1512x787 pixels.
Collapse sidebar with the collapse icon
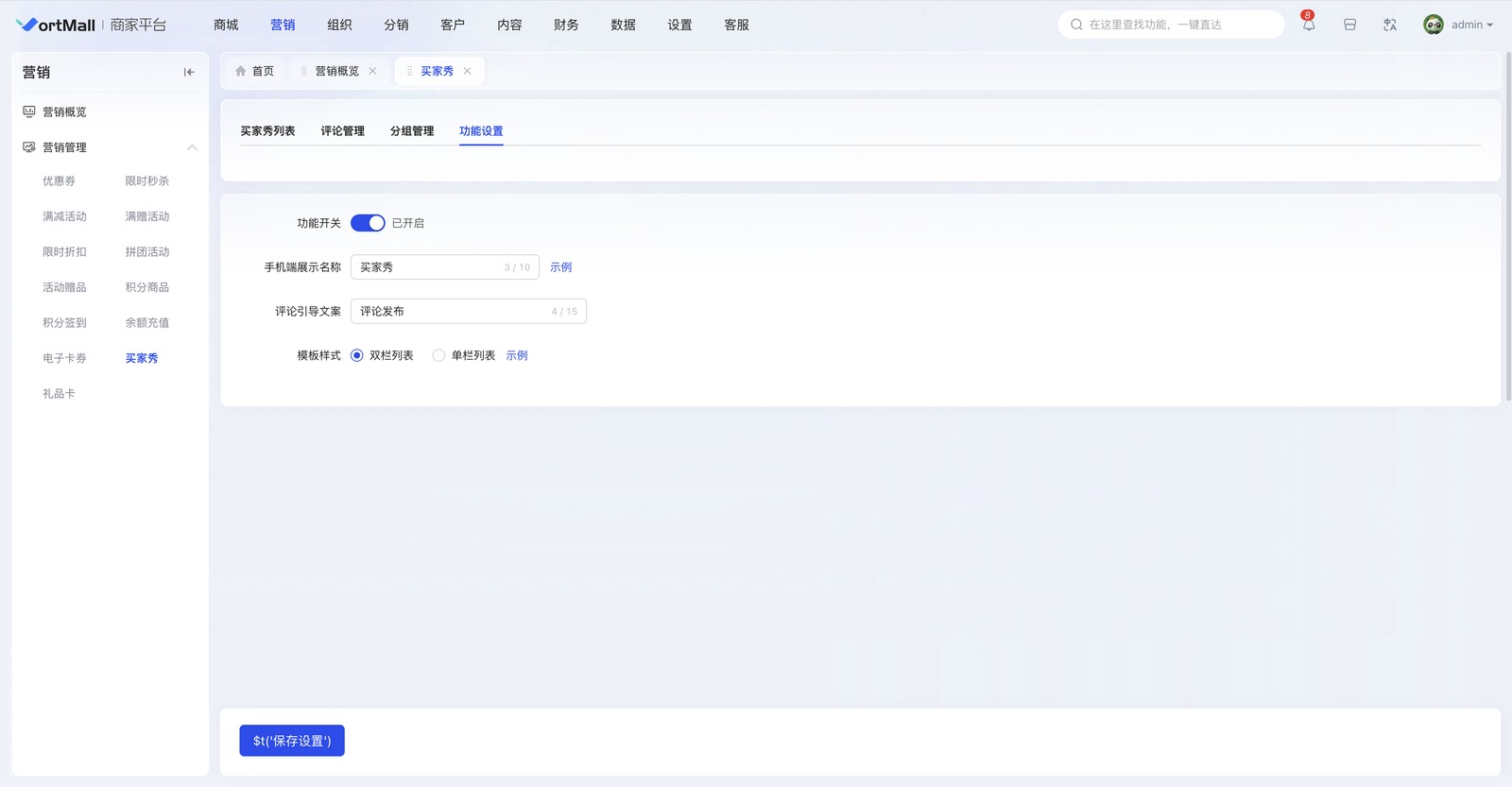189,72
